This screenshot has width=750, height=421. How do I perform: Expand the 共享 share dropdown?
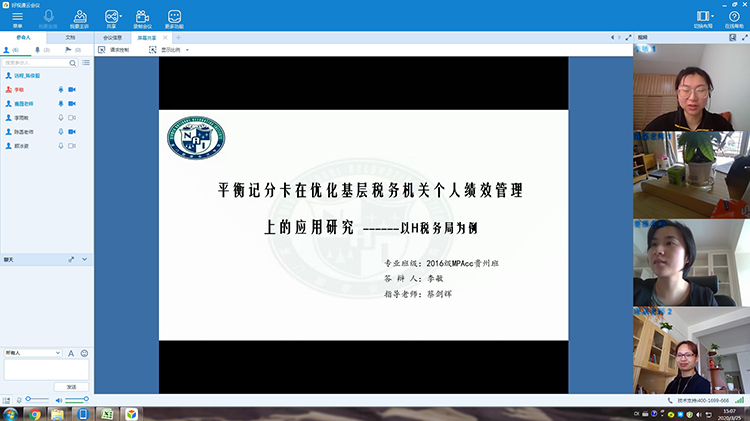(120, 16)
